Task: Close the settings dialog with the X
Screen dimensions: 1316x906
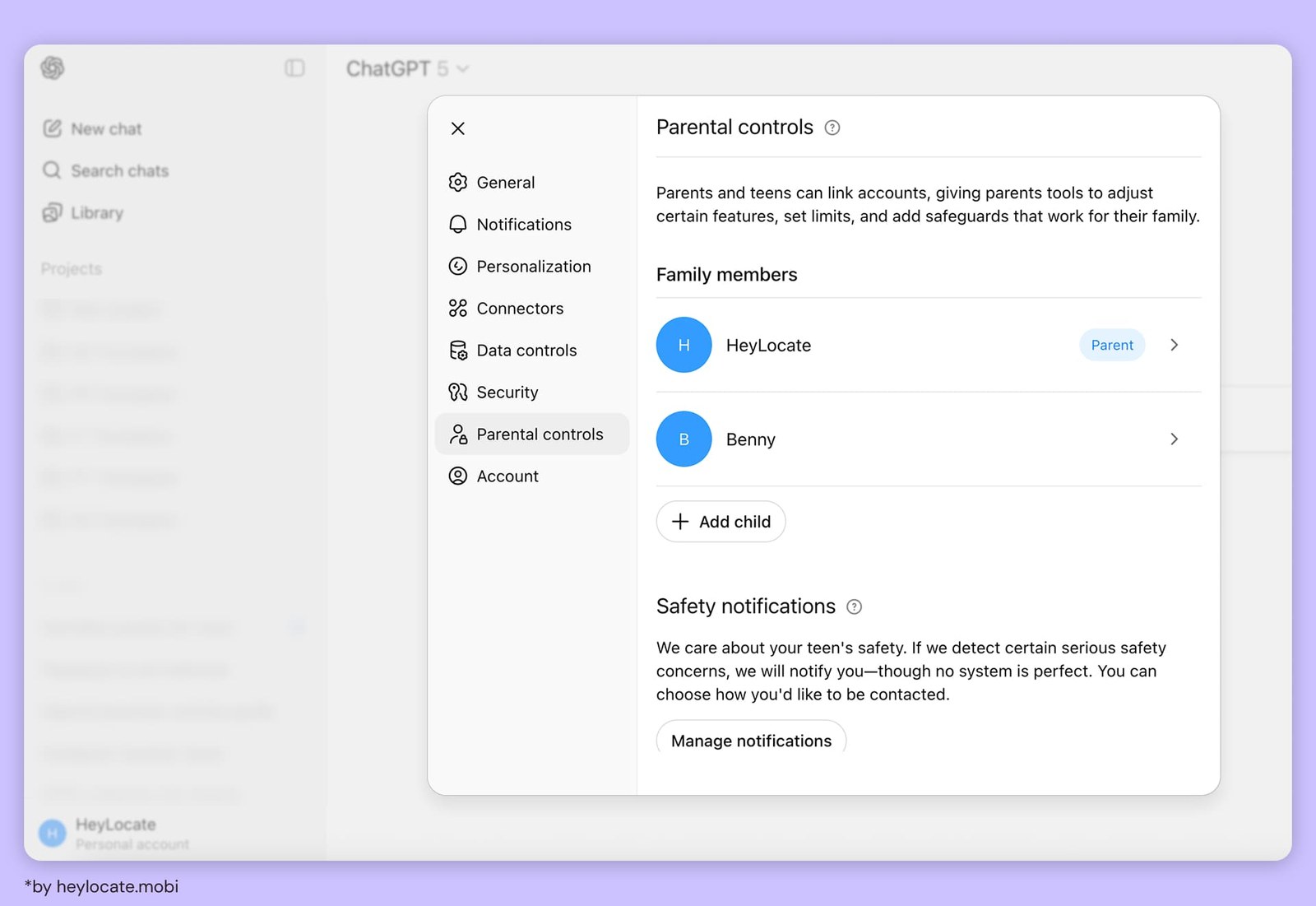Action: point(458,128)
